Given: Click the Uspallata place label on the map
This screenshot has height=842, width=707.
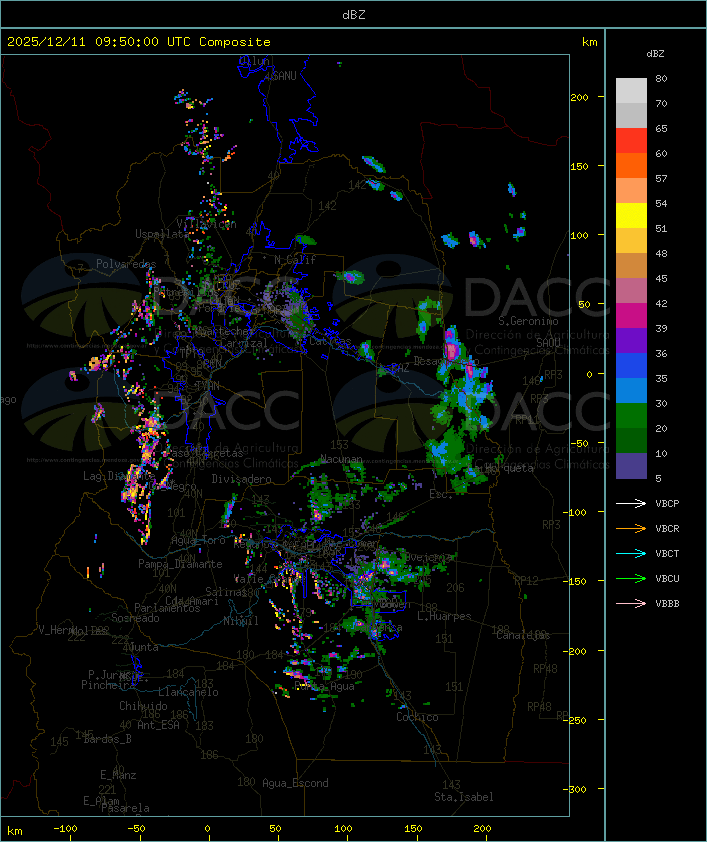Looking at the screenshot, I should click(x=162, y=234).
